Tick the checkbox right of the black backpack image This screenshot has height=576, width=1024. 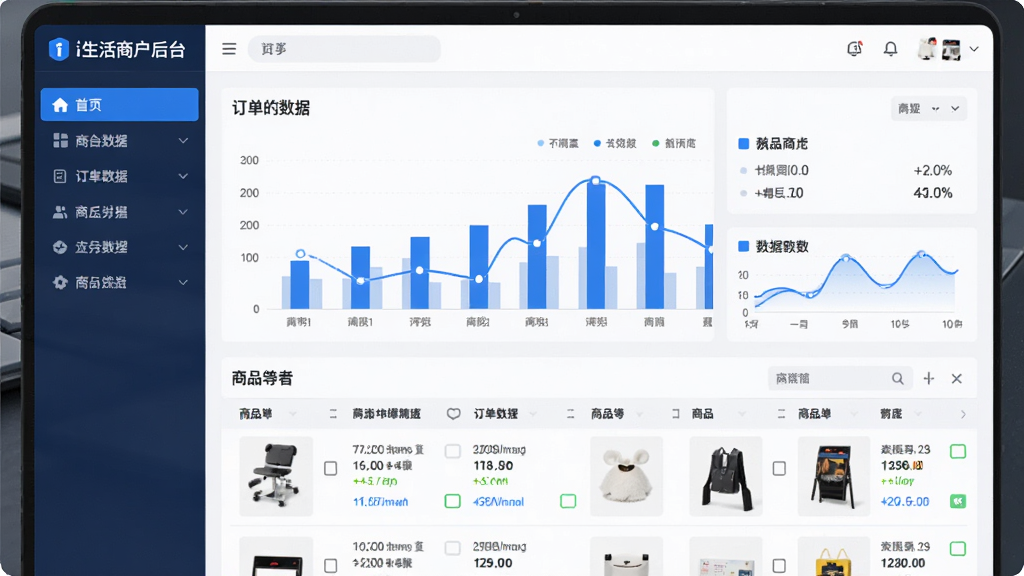pyautogui.click(x=779, y=468)
